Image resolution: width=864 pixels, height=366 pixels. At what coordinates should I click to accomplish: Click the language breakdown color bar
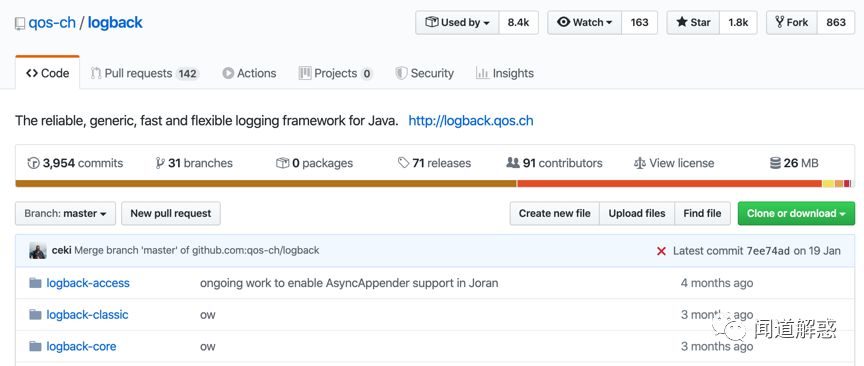pyautogui.click(x=433, y=184)
